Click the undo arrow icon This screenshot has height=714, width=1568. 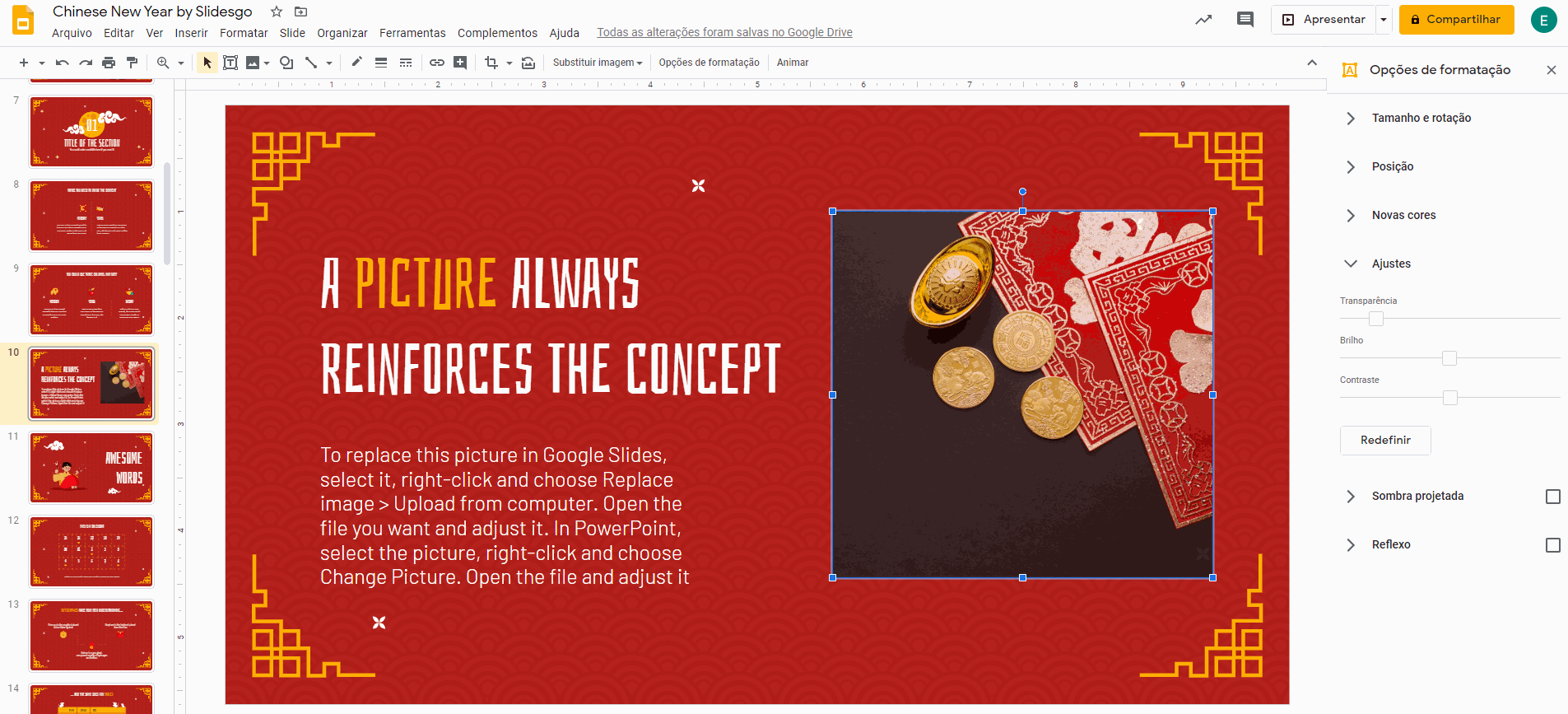click(x=62, y=63)
